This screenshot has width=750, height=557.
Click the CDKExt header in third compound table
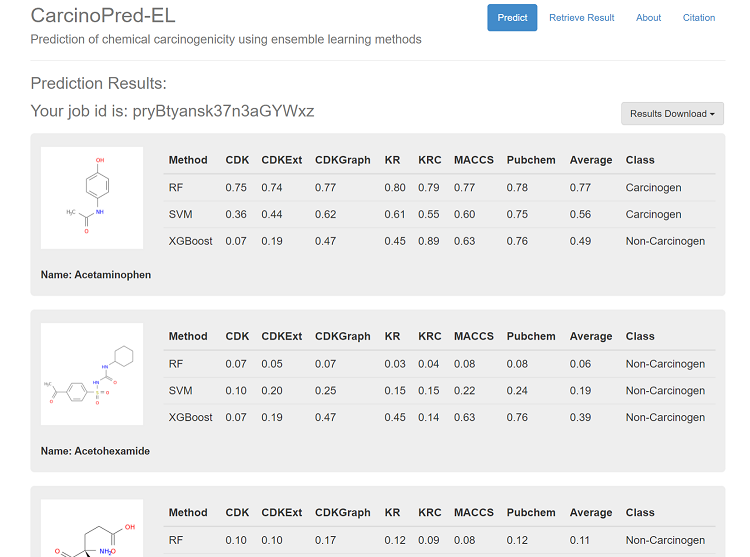pos(281,513)
